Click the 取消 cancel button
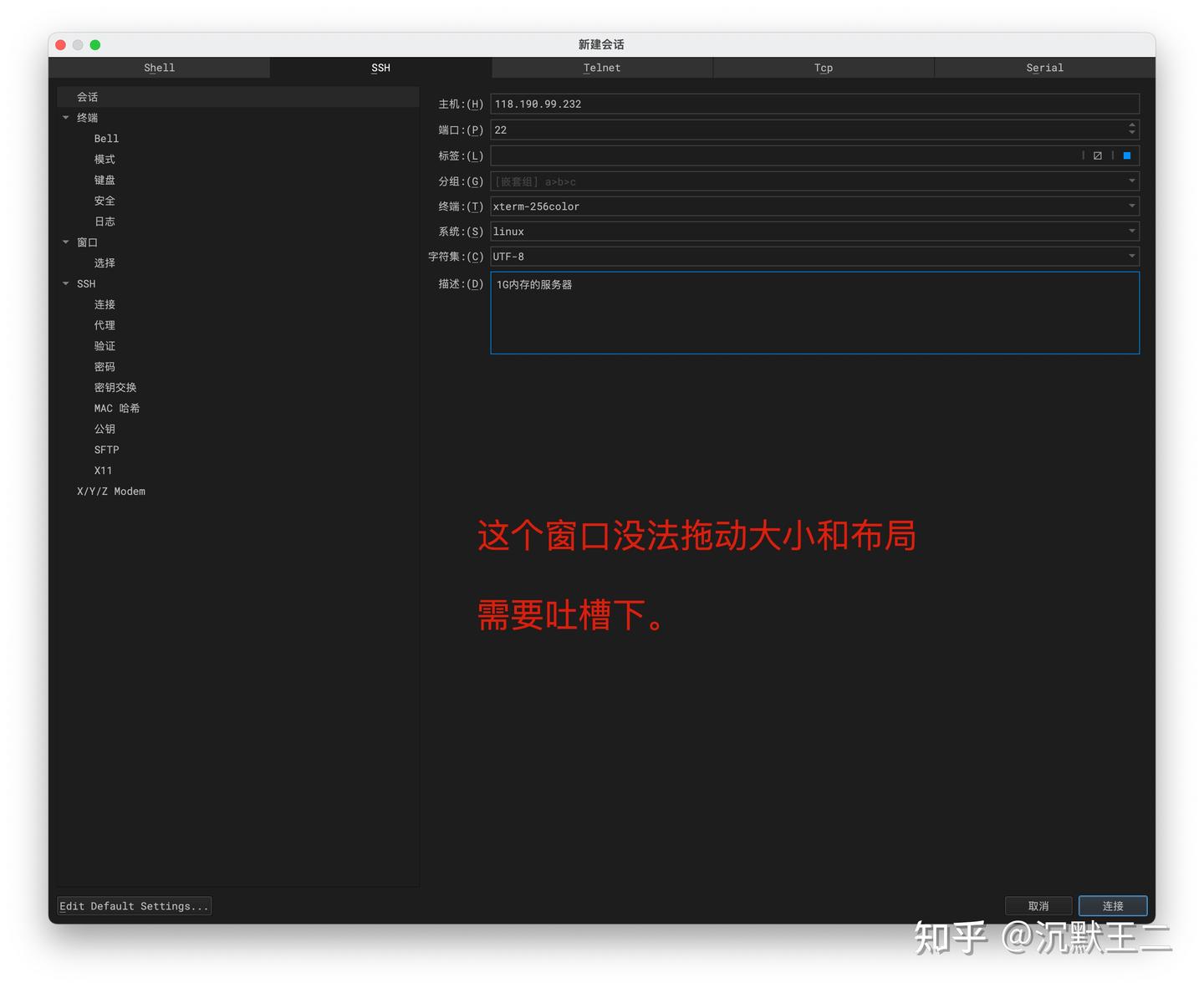This screenshot has width=1204, height=988. pyautogui.click(x=1038, y=905)
